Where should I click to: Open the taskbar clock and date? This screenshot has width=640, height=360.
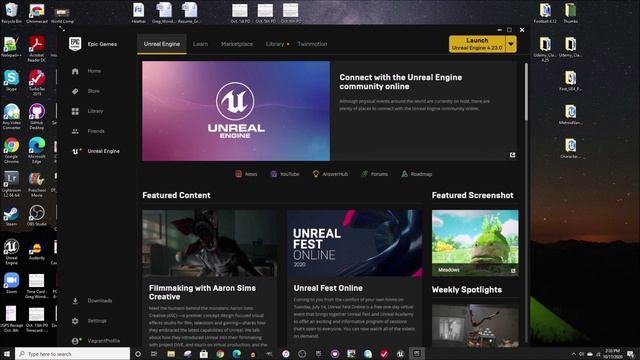point(612,353)
